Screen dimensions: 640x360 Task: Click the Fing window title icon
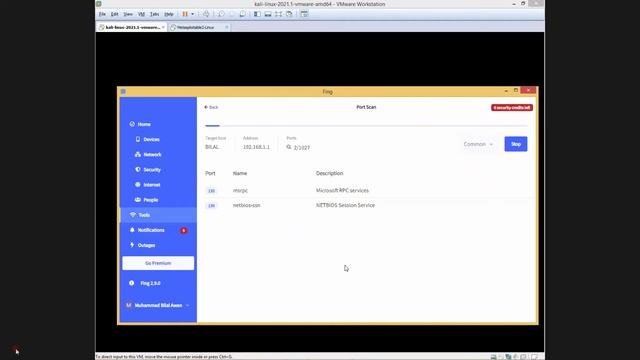[123, 91]
